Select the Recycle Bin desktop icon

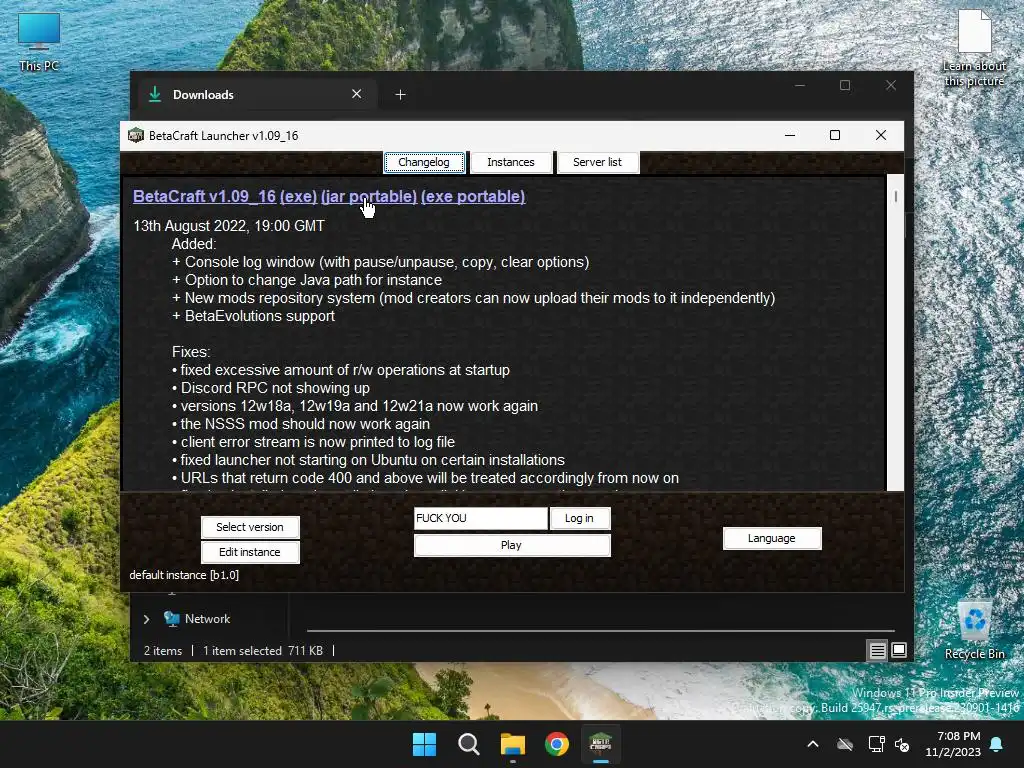pyautogui.click(x=974, y=630)
